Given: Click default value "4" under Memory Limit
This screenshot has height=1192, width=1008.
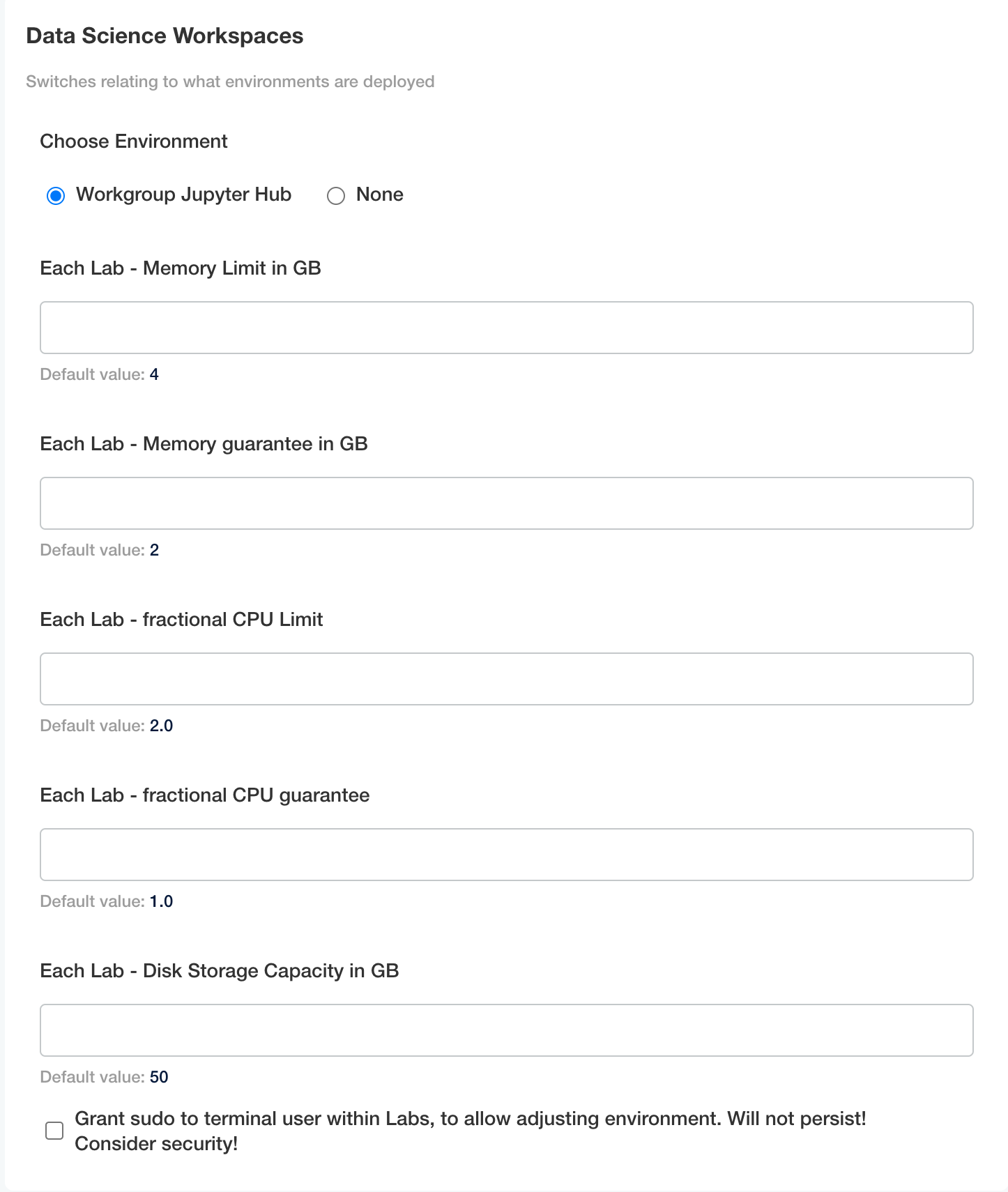Looking at the screenshot, I should (154, 374).
